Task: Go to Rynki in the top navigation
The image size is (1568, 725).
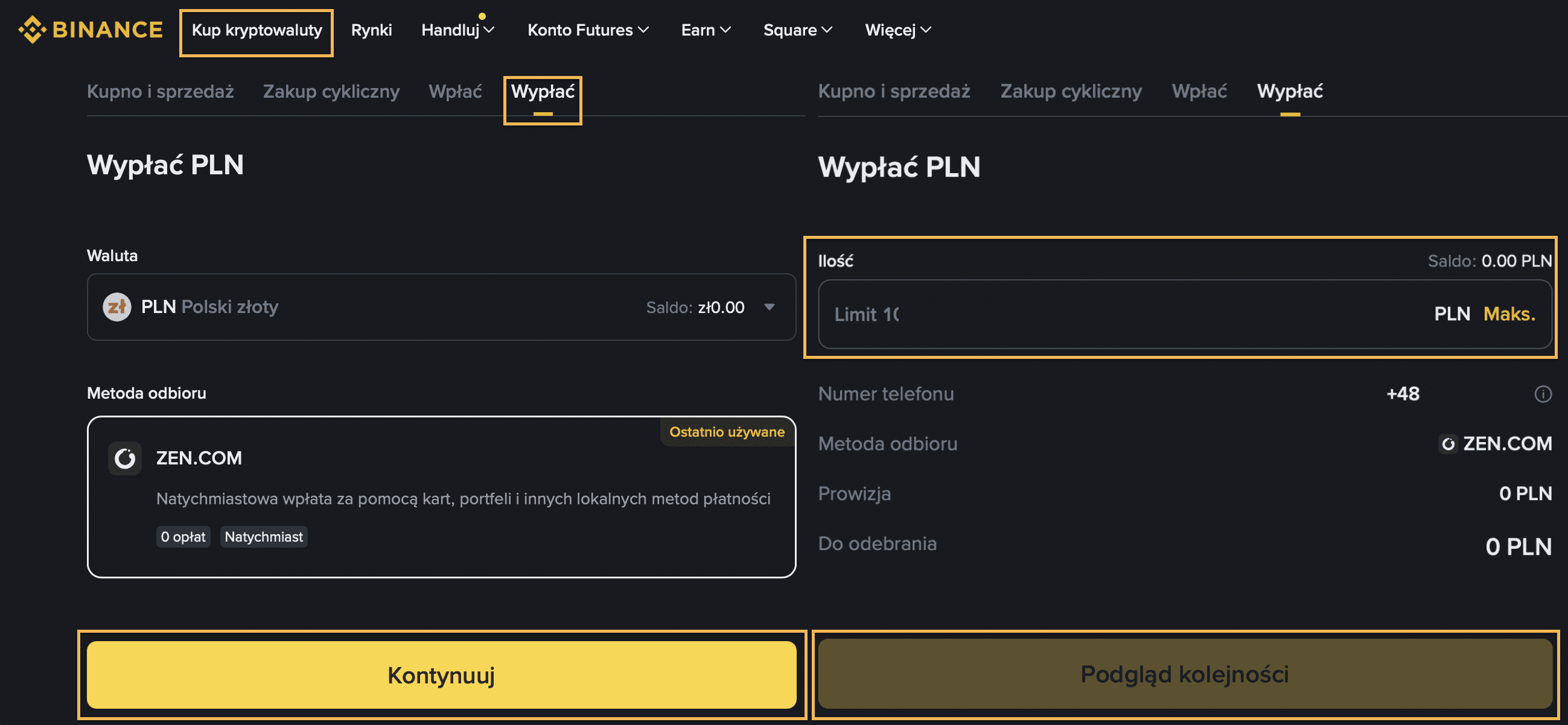Action: pos(371,30)
